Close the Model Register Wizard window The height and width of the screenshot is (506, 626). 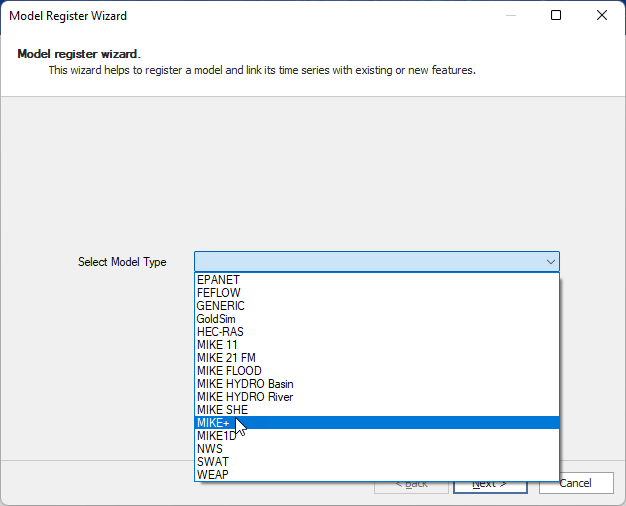pos(602,15)
